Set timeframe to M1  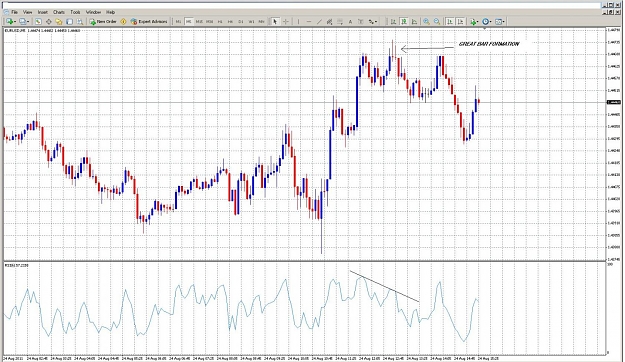pyautogui.click(x=178, y=22)
